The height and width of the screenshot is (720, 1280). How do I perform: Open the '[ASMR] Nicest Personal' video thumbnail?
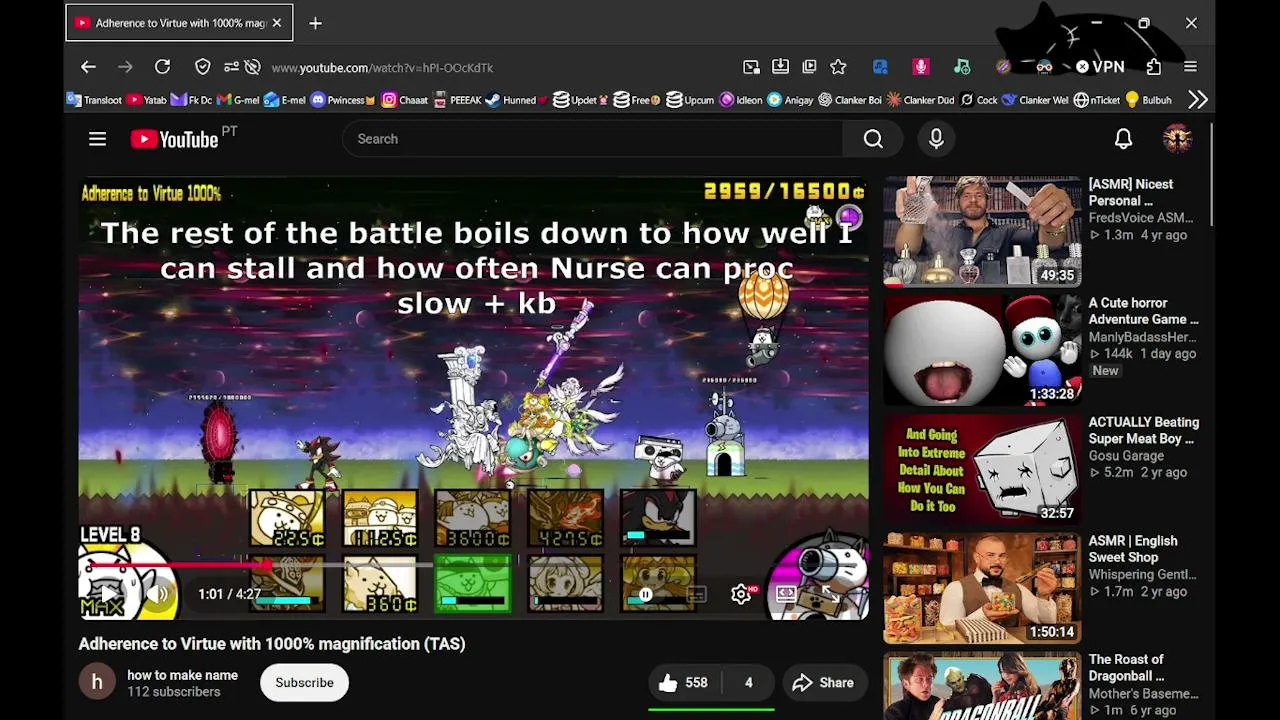pos(982,232)
